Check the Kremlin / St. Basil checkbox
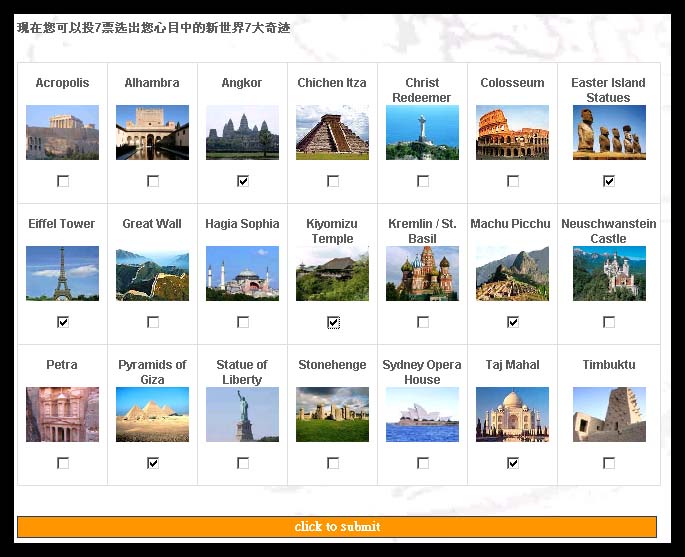 point(423,322)
